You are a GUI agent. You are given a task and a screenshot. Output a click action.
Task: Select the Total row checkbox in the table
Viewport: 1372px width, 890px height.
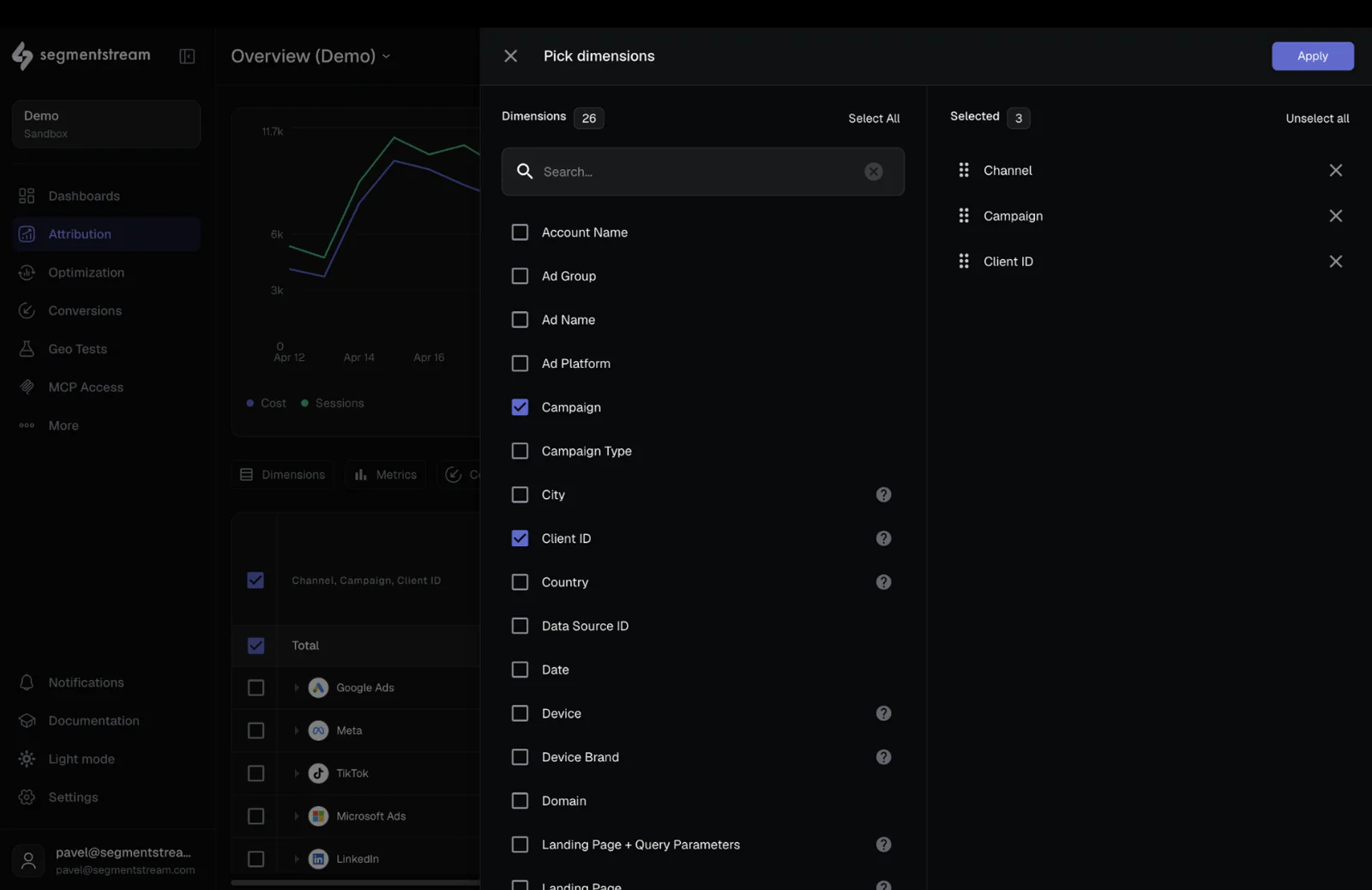[x=256, y=646]
